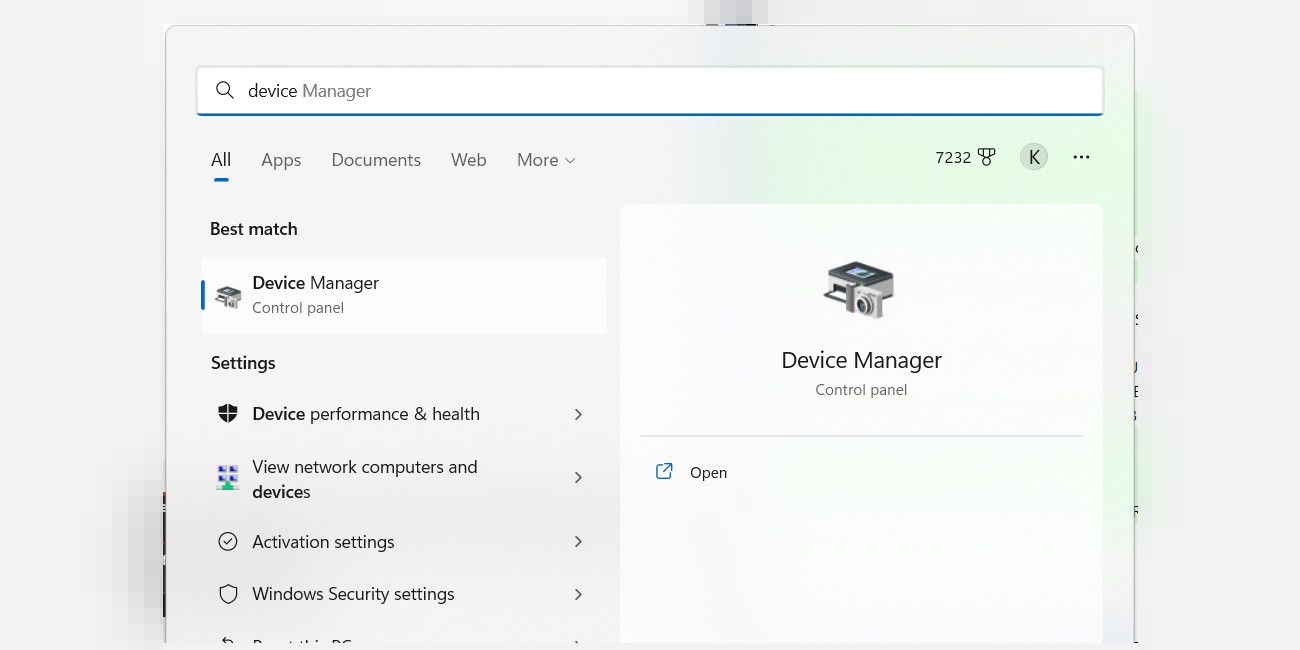Image resolution: width=1300 pixels, height=650 pixels.
Task: Open Device performance & health settings
Action: (366, 413)
